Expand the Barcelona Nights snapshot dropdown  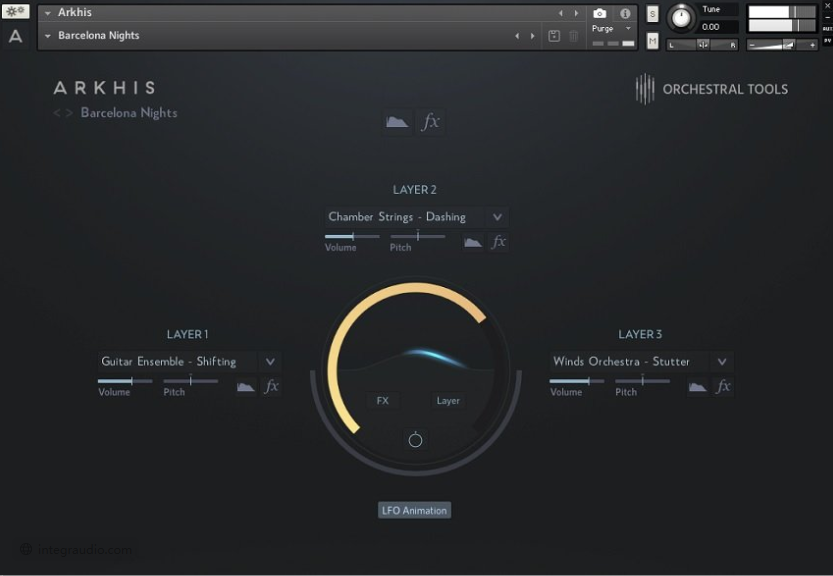tap(48, 36)
